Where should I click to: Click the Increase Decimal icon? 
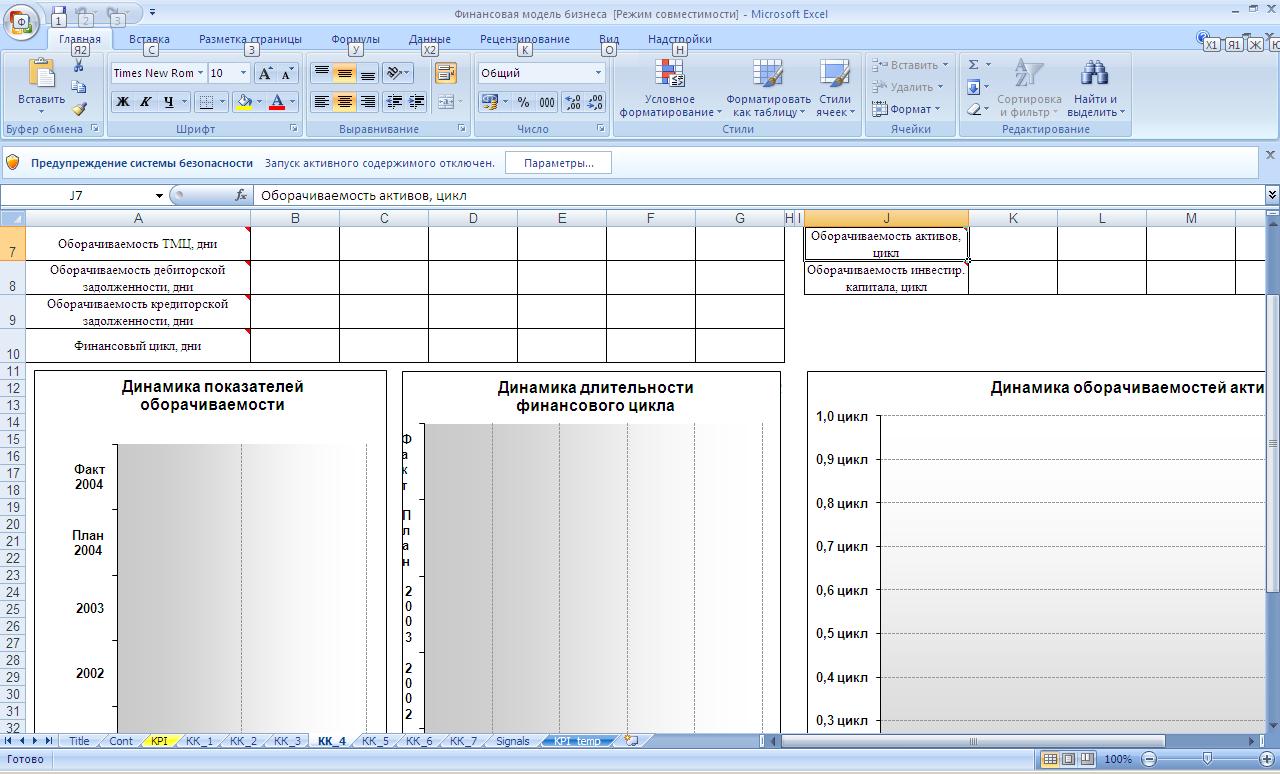[572, 102]
